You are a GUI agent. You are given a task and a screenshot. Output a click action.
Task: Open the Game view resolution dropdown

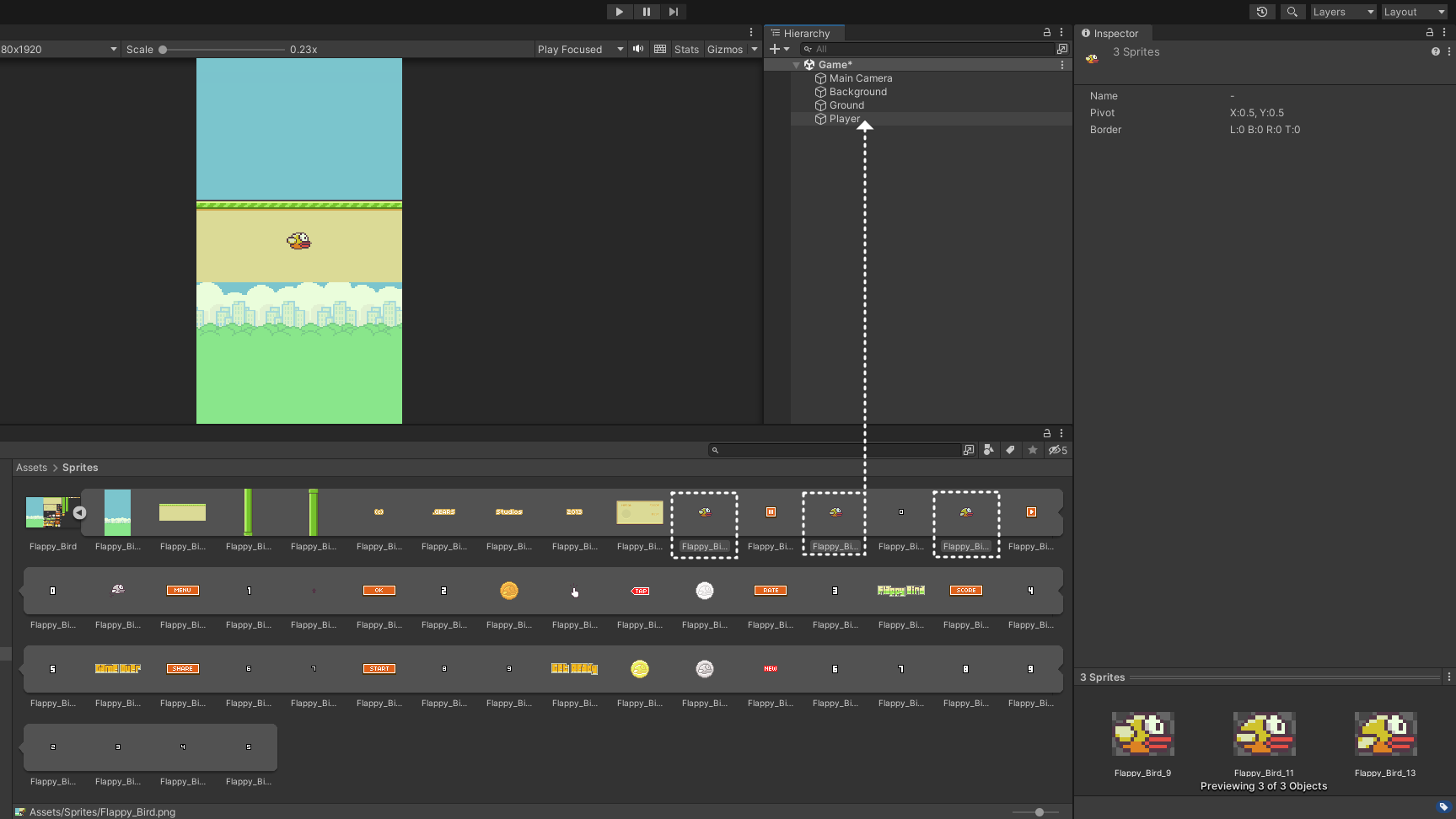[59, 50]
